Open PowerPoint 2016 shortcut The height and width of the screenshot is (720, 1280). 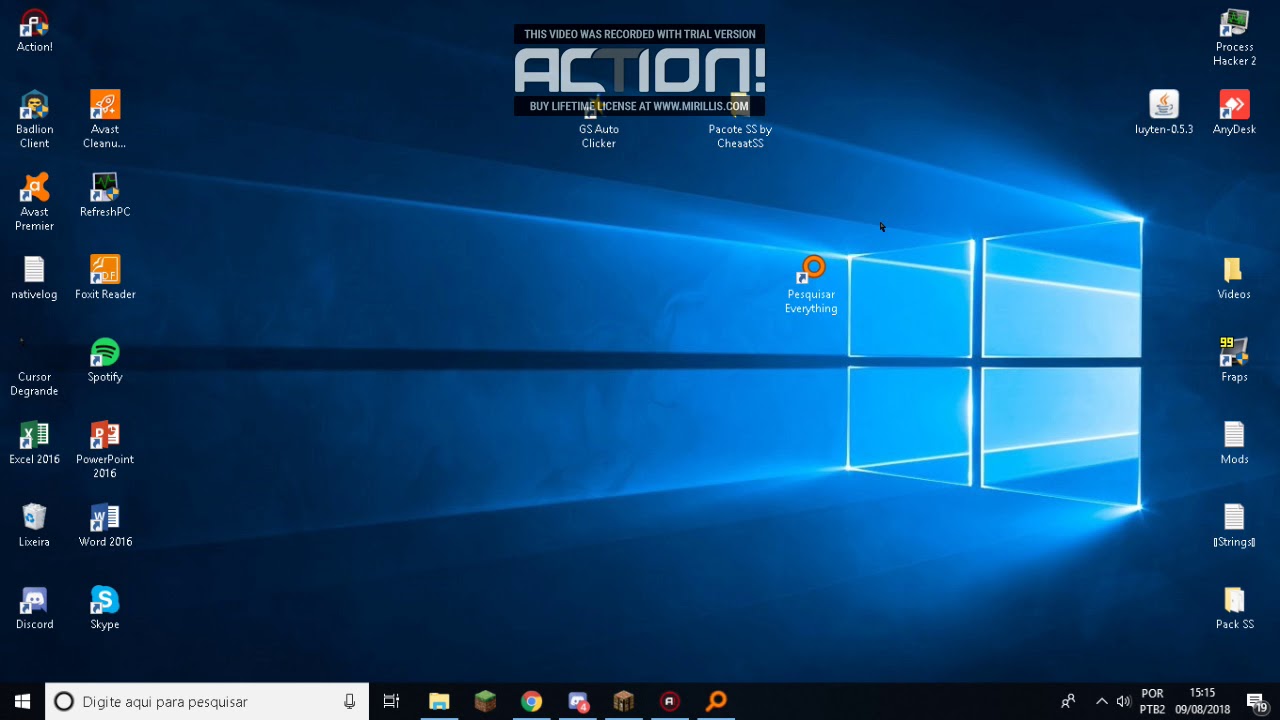coord(105,449)
